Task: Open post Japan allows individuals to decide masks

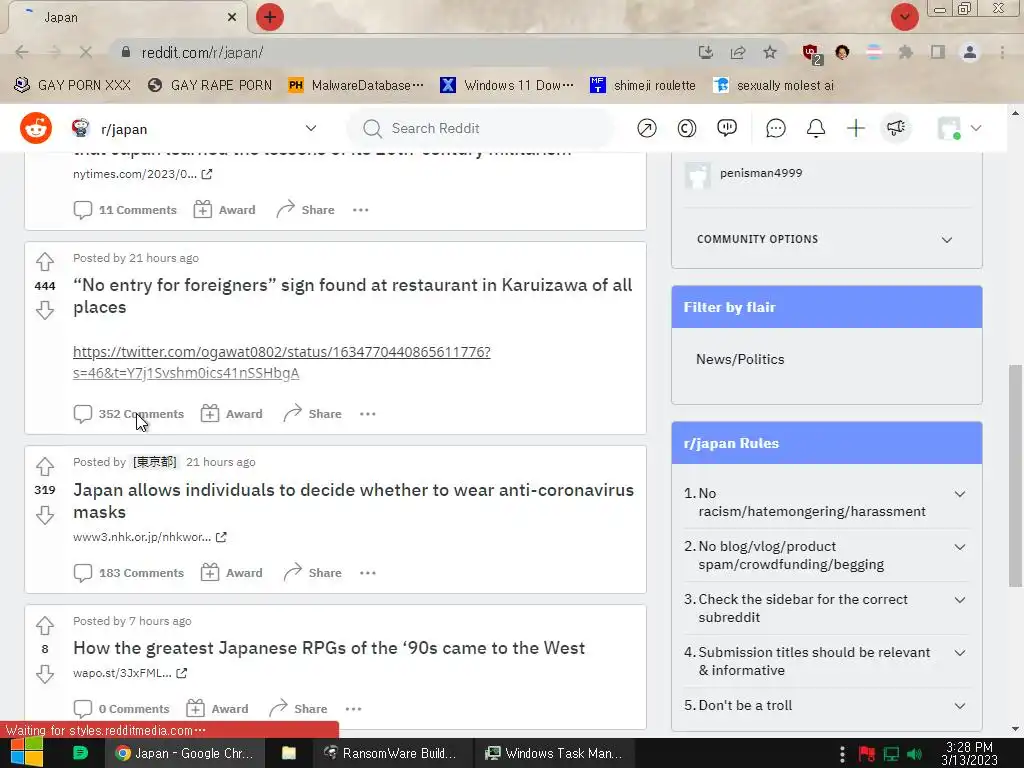Action: [x=353, y=501]
